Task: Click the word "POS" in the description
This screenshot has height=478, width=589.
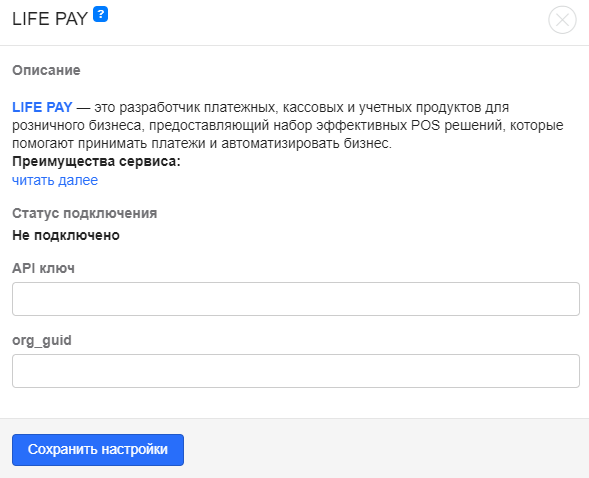Action: (x=425, y=125)
